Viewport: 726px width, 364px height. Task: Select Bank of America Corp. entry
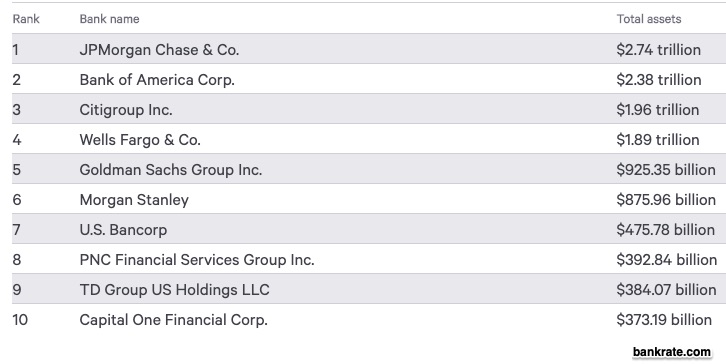click(157, 80)
